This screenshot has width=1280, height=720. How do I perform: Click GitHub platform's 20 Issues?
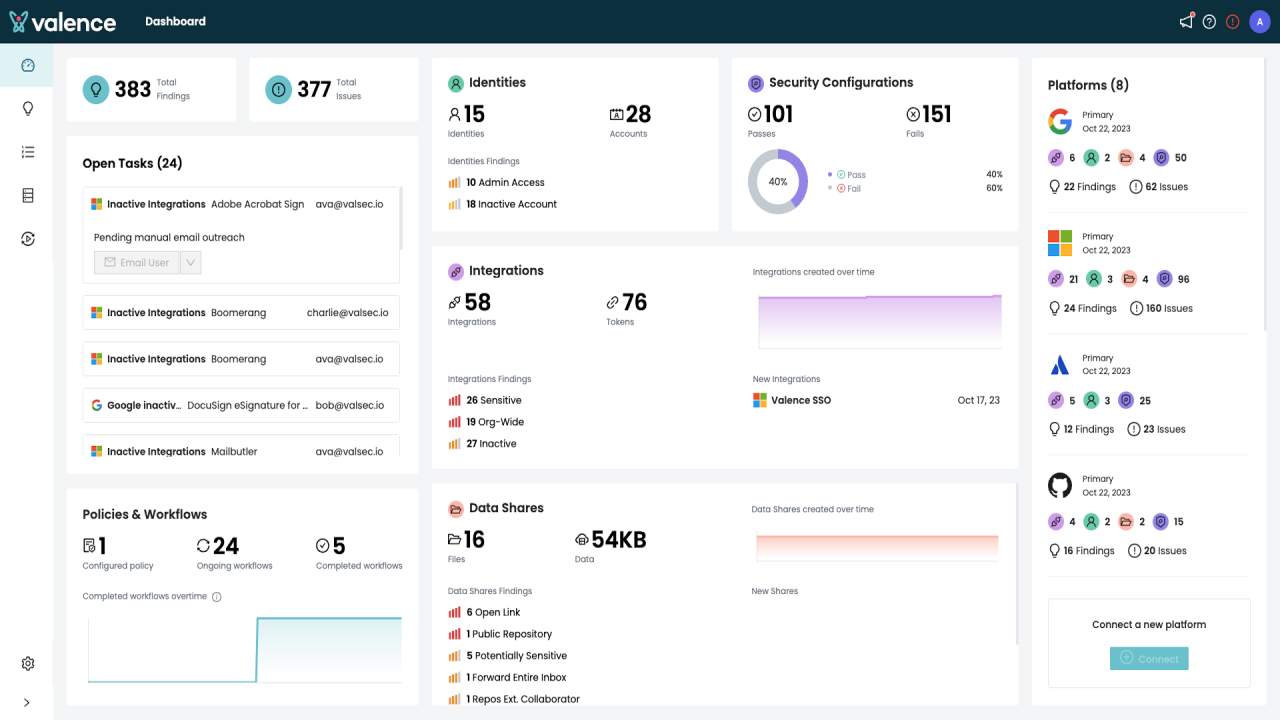point(1158,551)
